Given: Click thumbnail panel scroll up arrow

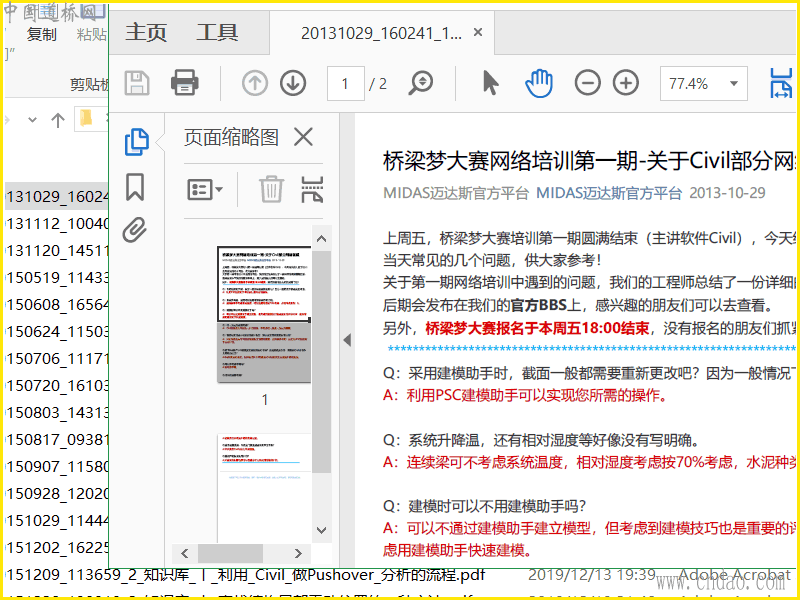Looking at the screenshot, I should (x=321, y=238).
